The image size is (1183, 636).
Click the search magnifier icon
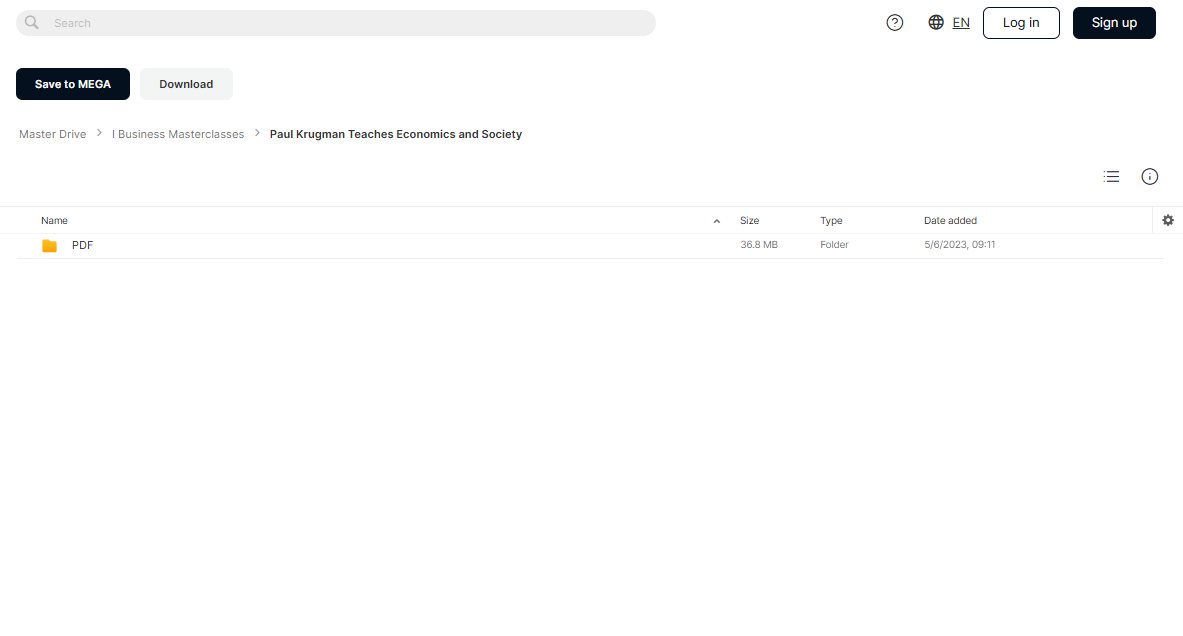pyautogui.click(x=32, y=23)
